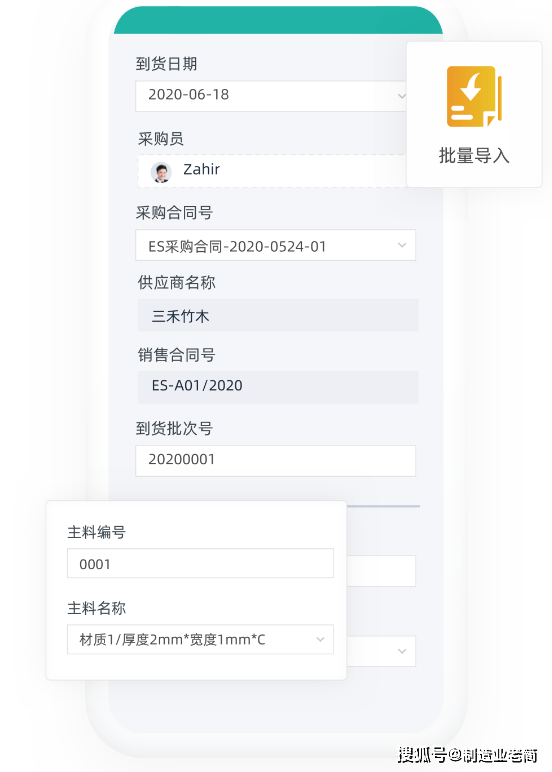Click the 材质1/厚度2mm material name selector
Viewport: 552px width, 772px height.
click(x=200, y=640)
